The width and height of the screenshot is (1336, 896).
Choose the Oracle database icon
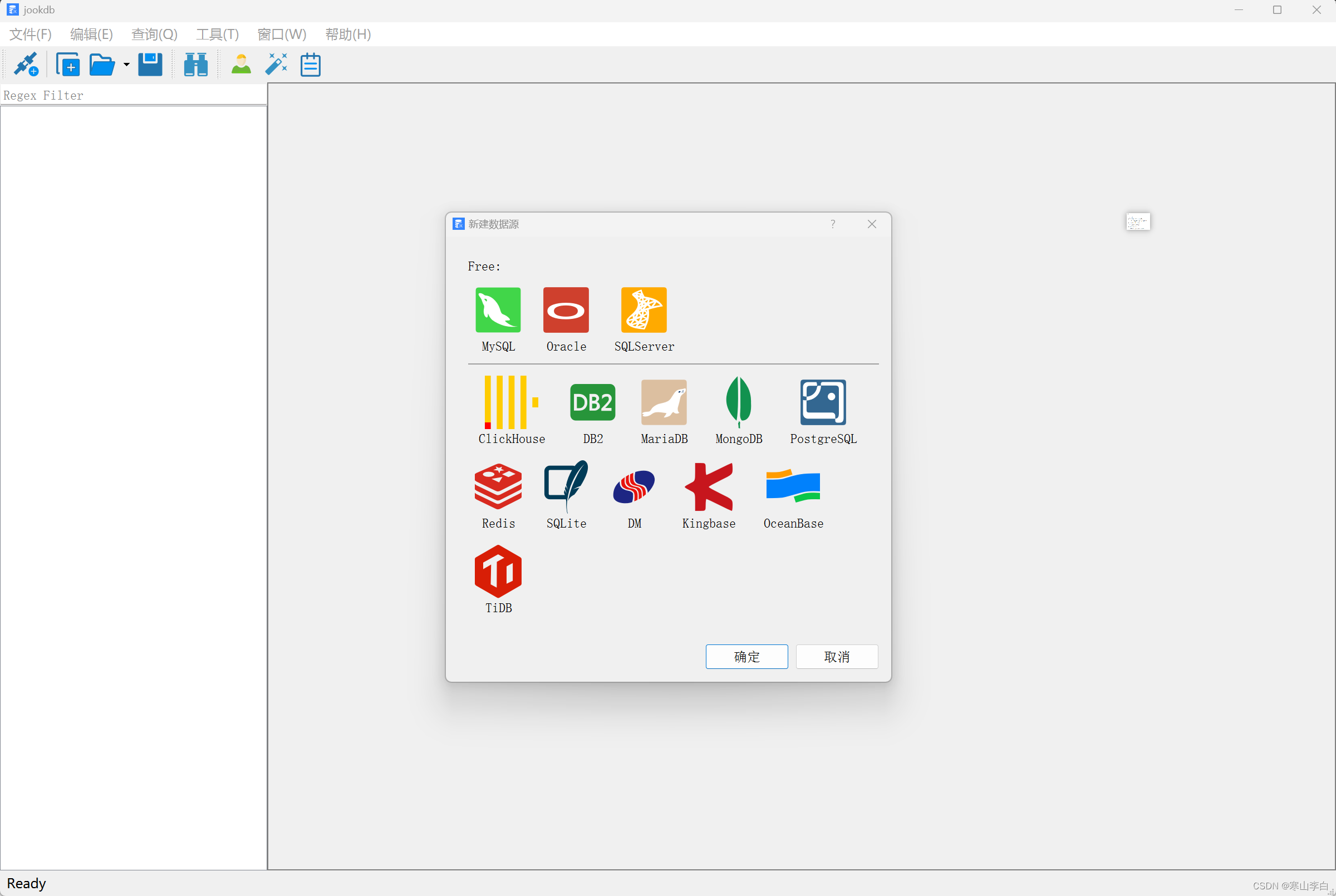tap(566, 310)
